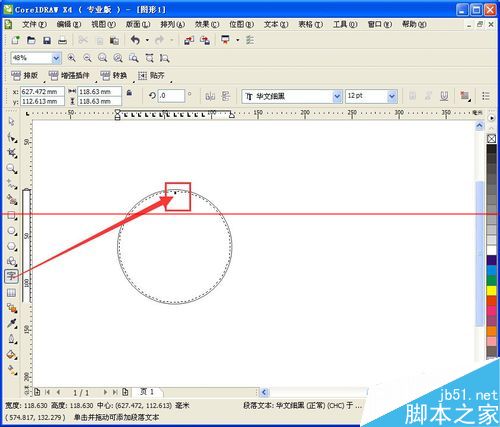This screenshot has width=500, height=427.
Task: Select the Crop tool
Action: pos(12,153)
